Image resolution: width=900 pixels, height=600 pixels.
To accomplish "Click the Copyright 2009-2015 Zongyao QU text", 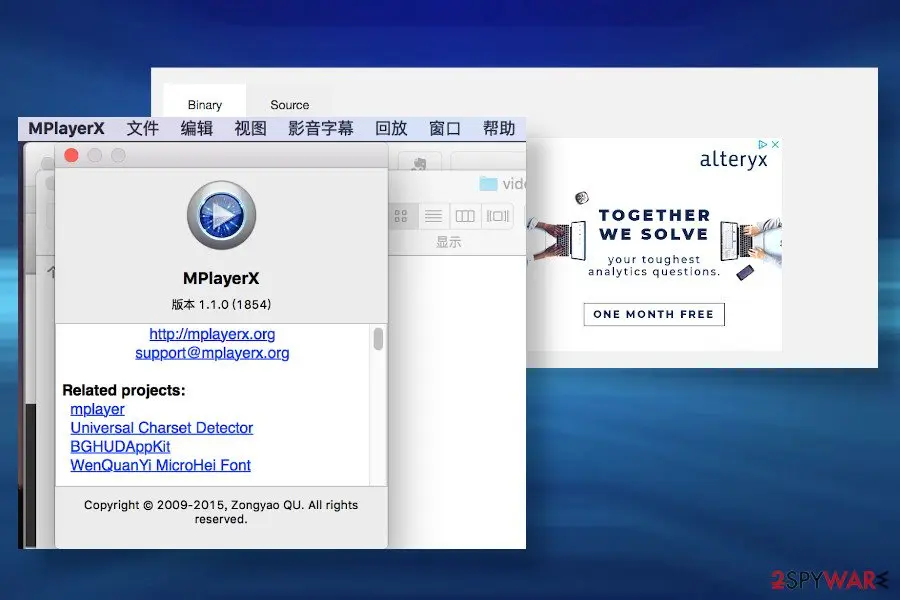I will tap(221, 512).
